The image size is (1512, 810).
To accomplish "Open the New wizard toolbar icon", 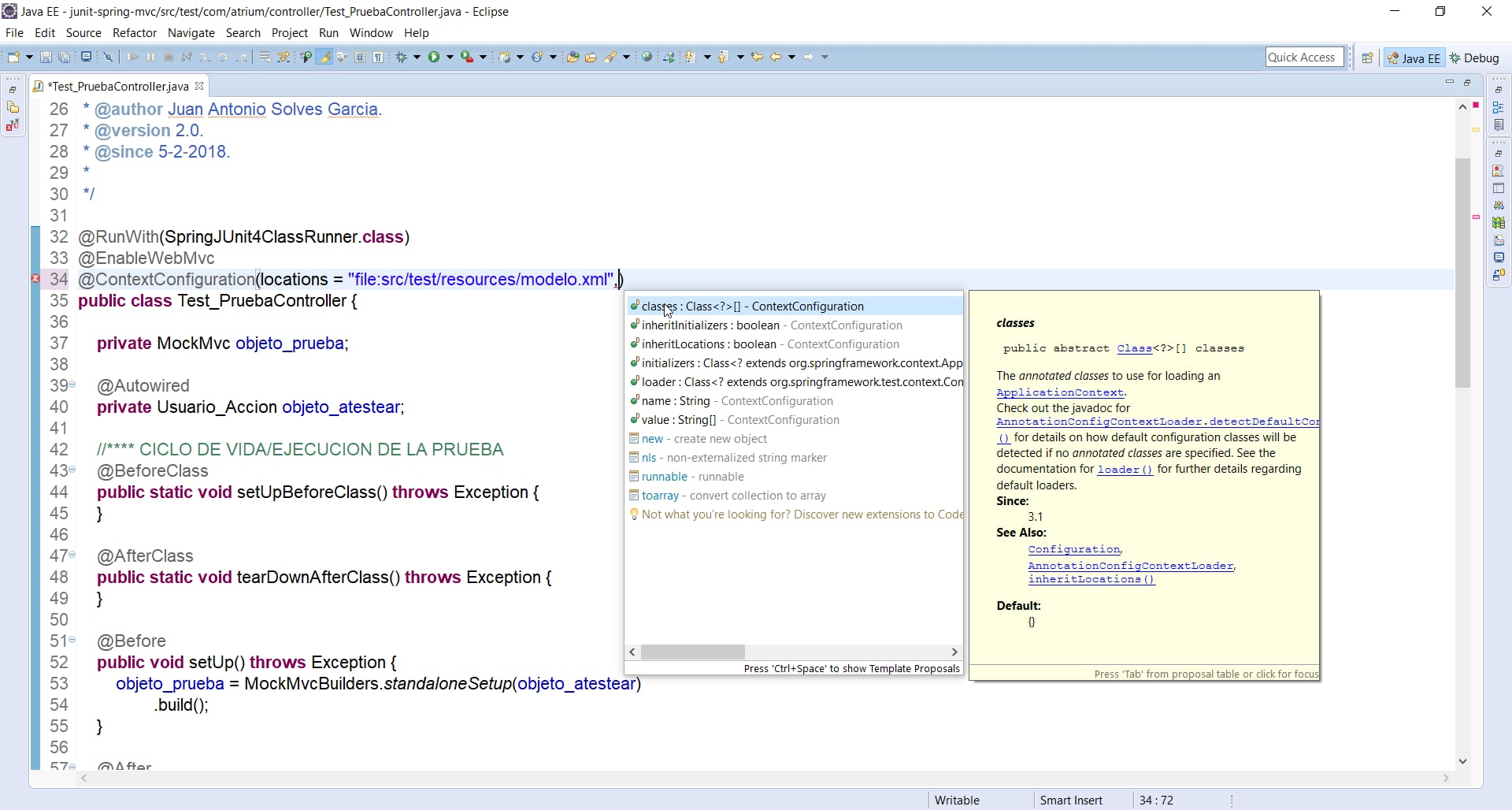I will coord(13,57).
